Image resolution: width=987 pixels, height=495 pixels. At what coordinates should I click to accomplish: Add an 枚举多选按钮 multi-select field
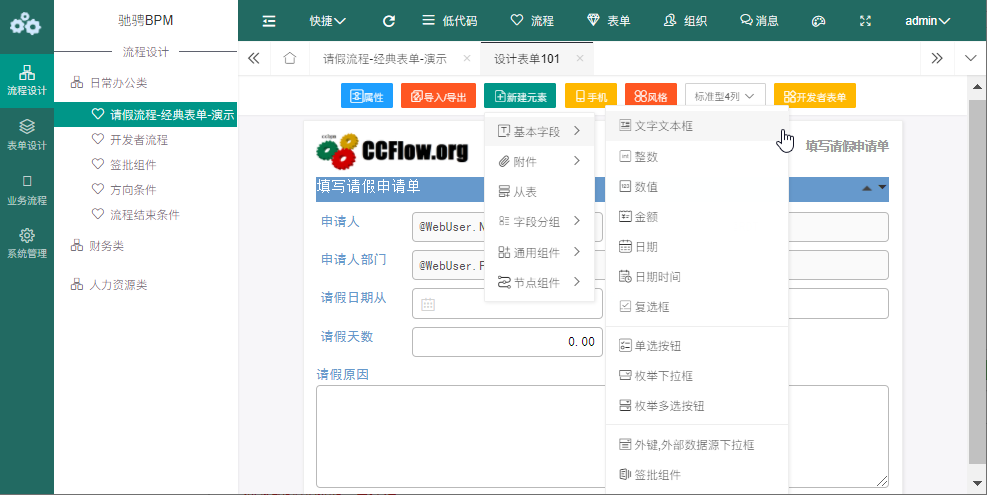point(697,406)
